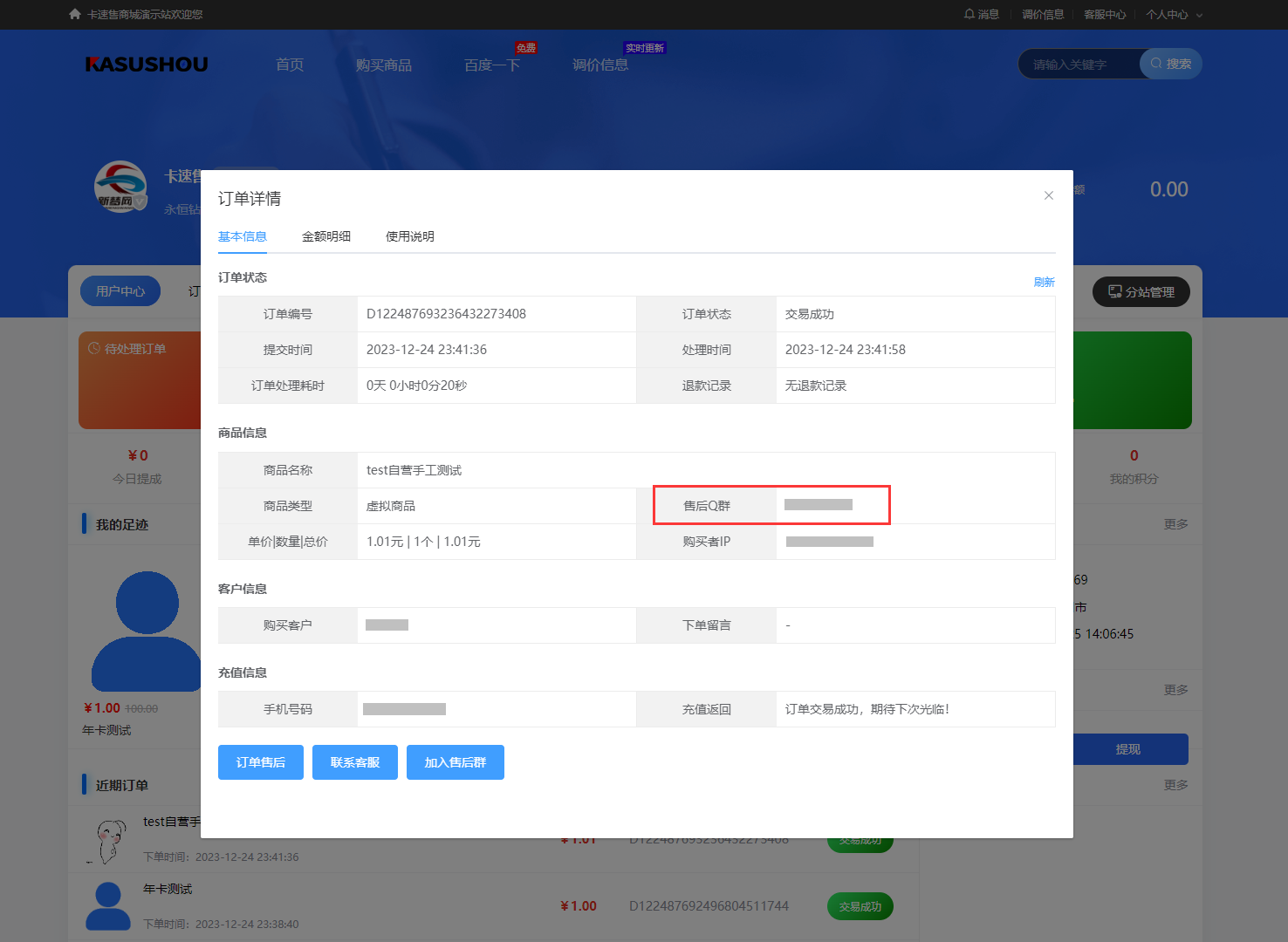The image size is (1288, 942).
Task: Open 客服中心 in the top bar
Action: point(1105,14)
